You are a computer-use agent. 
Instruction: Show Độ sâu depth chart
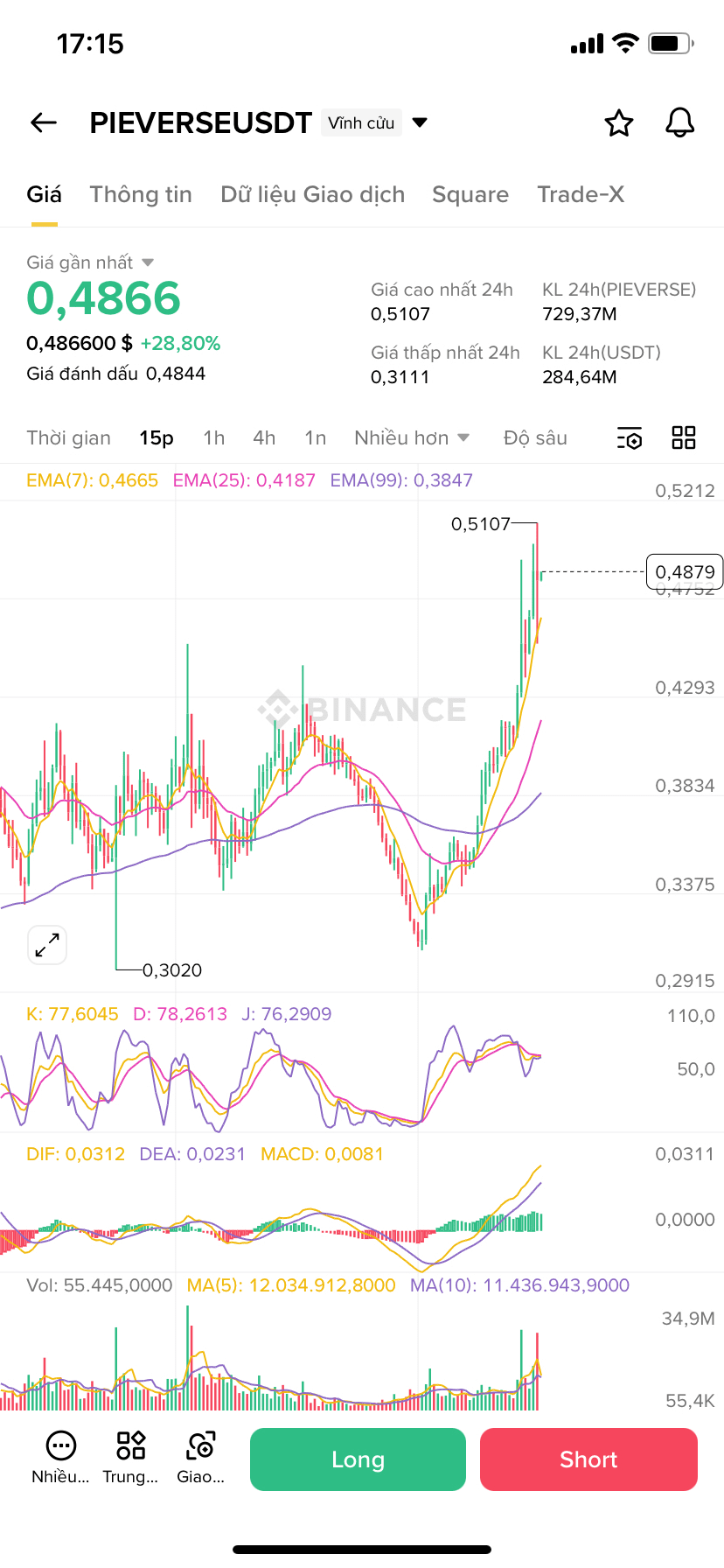(535, 437)
